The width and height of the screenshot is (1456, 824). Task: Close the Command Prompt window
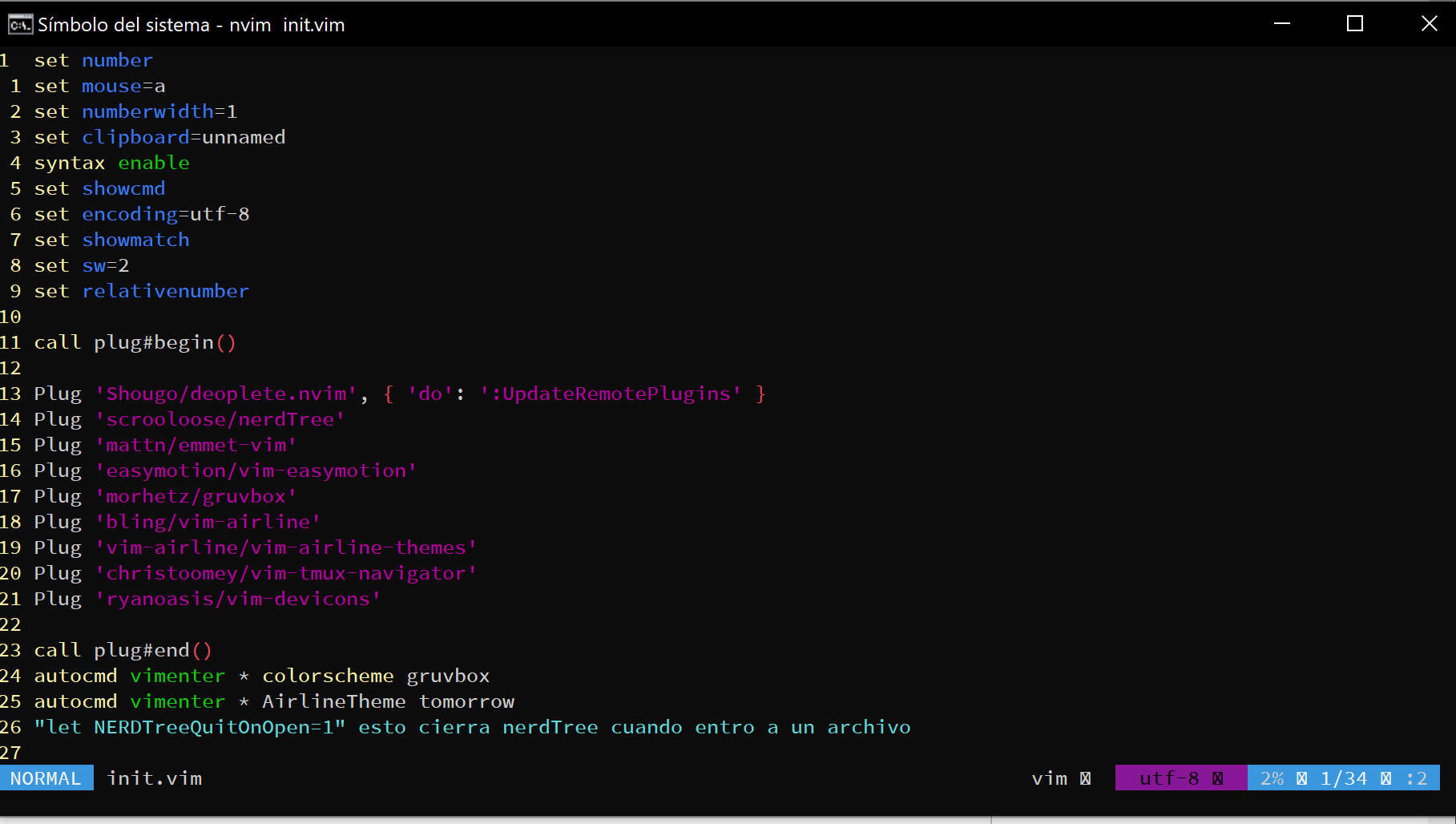1429,24
